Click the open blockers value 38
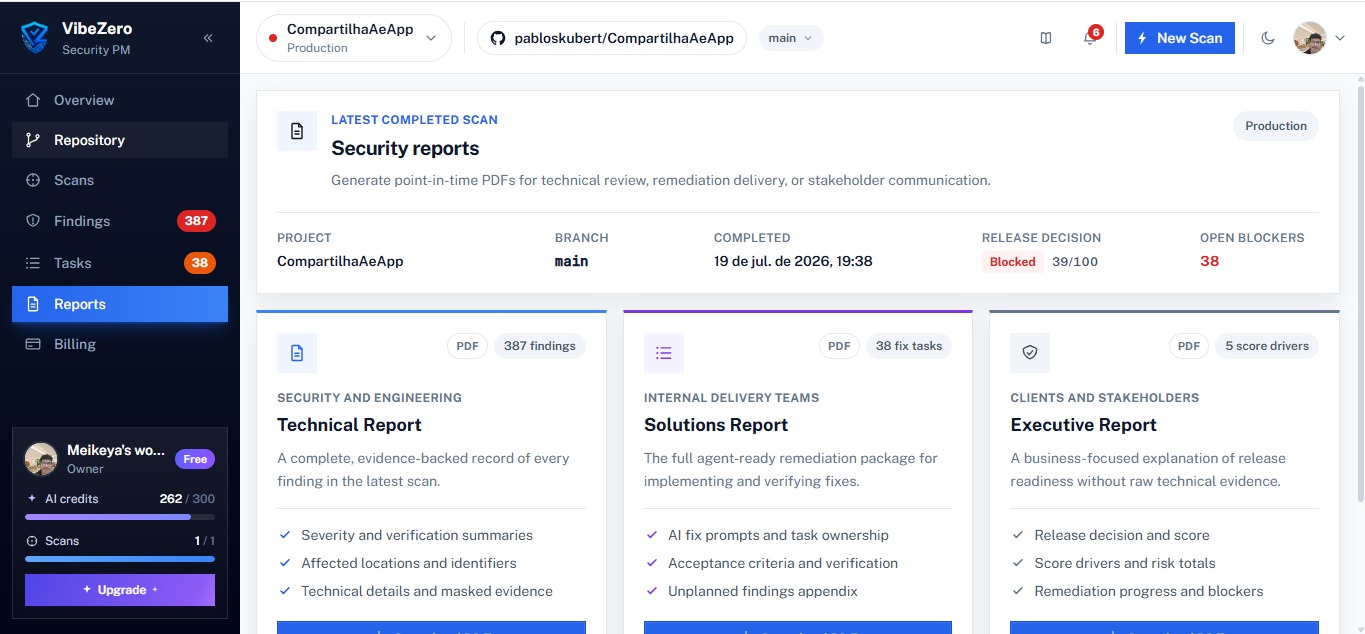Image resolution: width=1365 pixels, height=634 pixels. 1210,261
